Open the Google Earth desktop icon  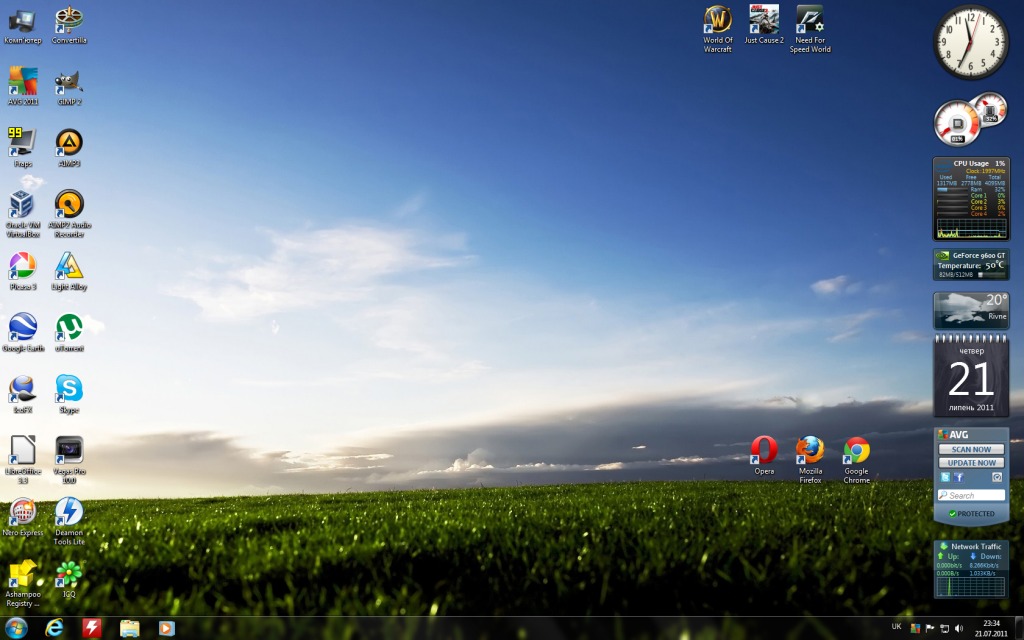[22, 333]
